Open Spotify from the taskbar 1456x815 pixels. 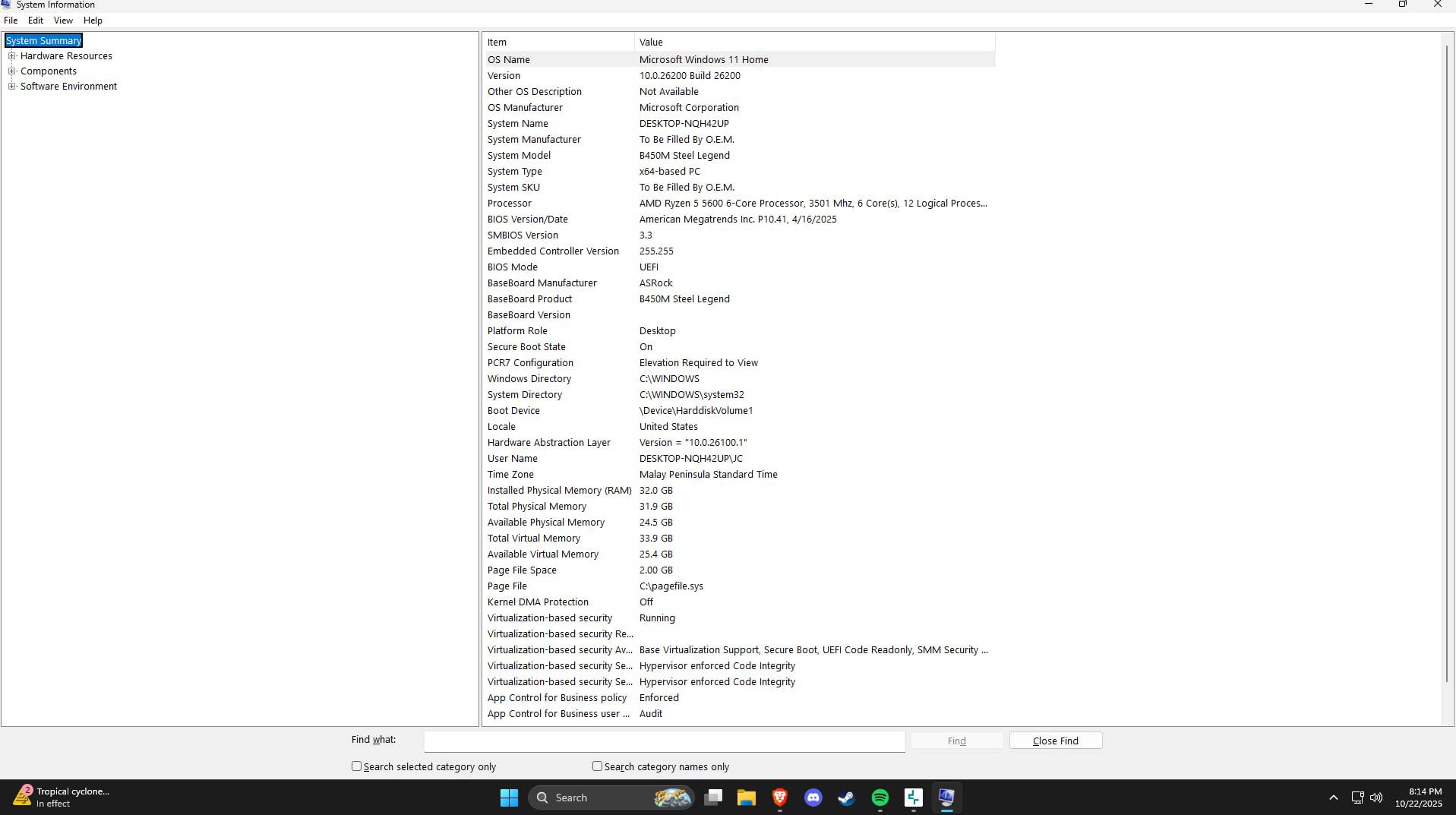coord(880,798)
